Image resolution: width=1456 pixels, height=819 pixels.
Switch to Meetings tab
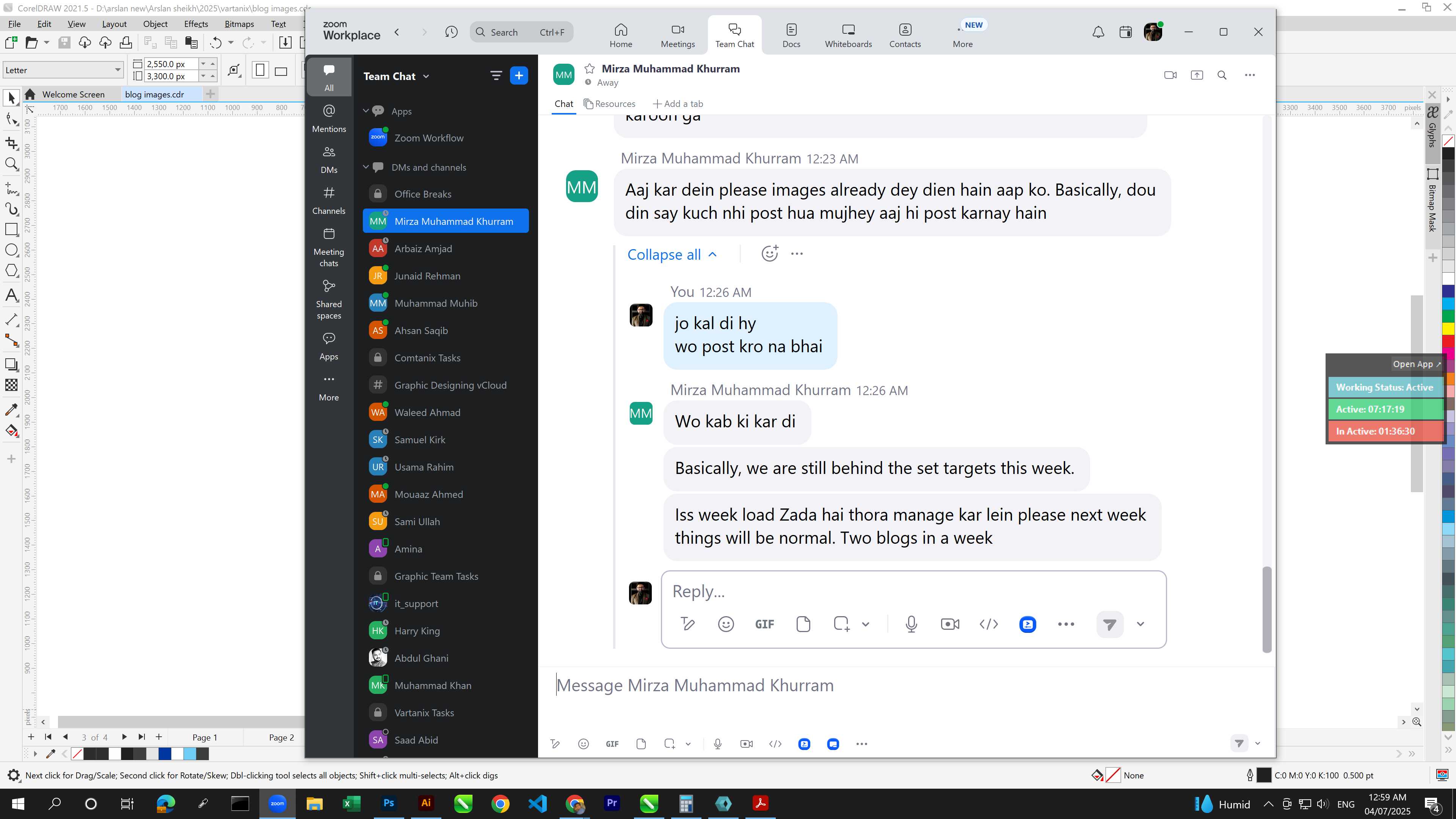tap(678, 35)
